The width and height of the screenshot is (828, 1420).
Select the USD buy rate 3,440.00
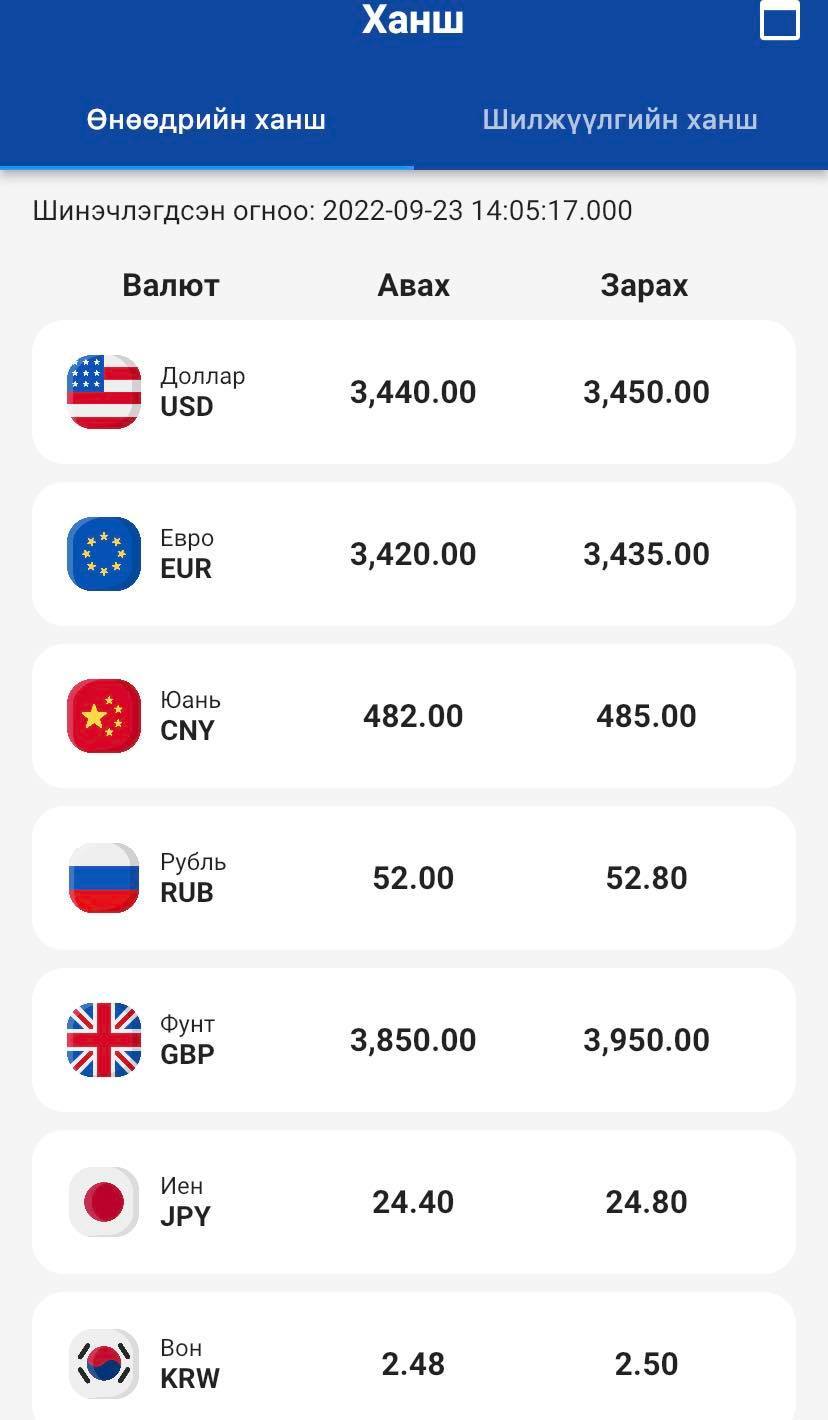pyautogui.click(x=413, y=392)
